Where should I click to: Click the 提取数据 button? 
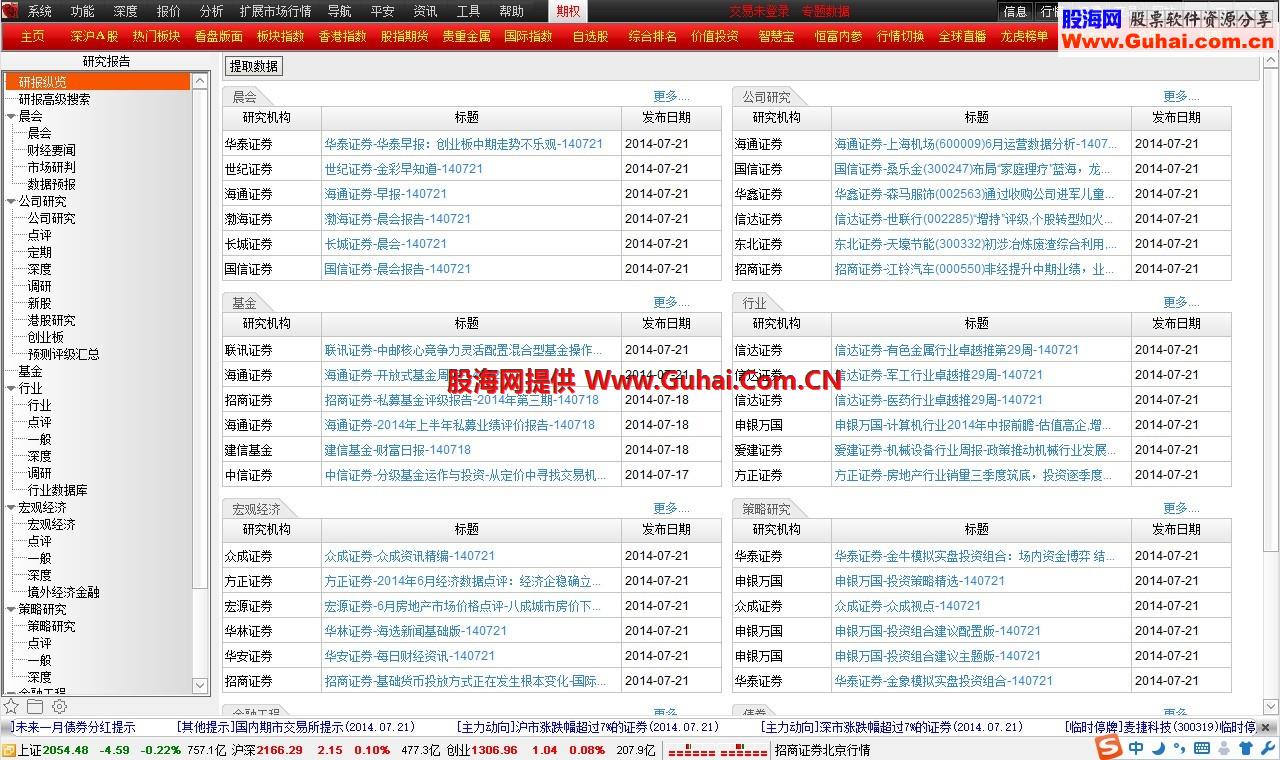[254, 66]
